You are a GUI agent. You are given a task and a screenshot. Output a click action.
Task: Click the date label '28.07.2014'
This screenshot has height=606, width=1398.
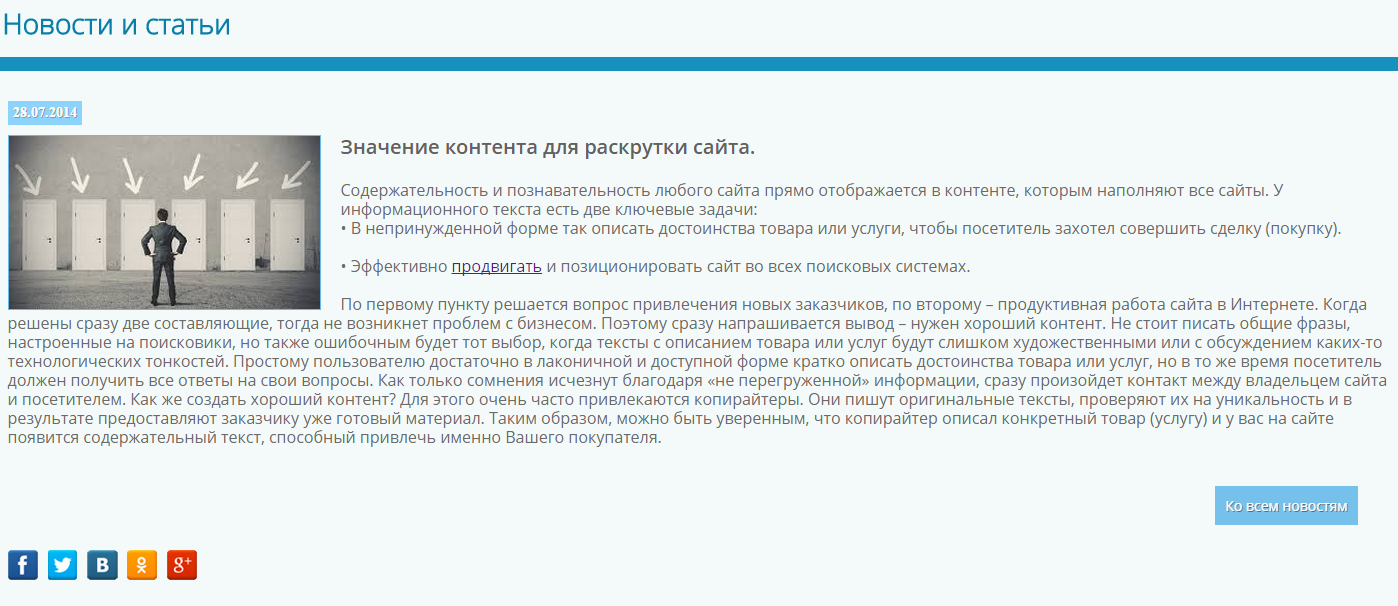point(45,112)
